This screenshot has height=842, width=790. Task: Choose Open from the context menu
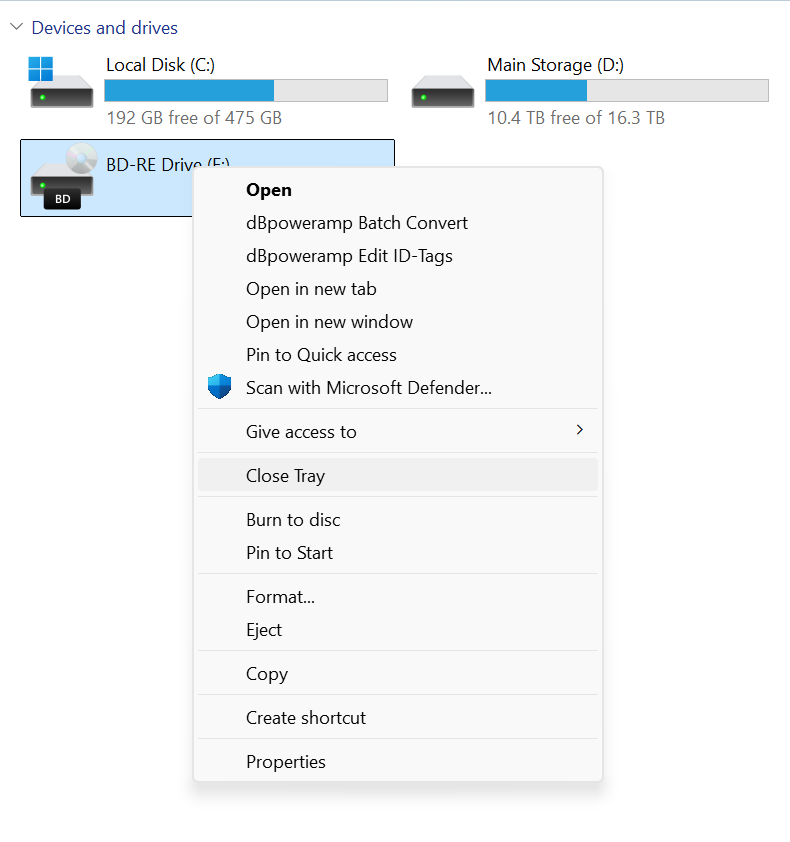pyautogui.click(x=269, y=190)
